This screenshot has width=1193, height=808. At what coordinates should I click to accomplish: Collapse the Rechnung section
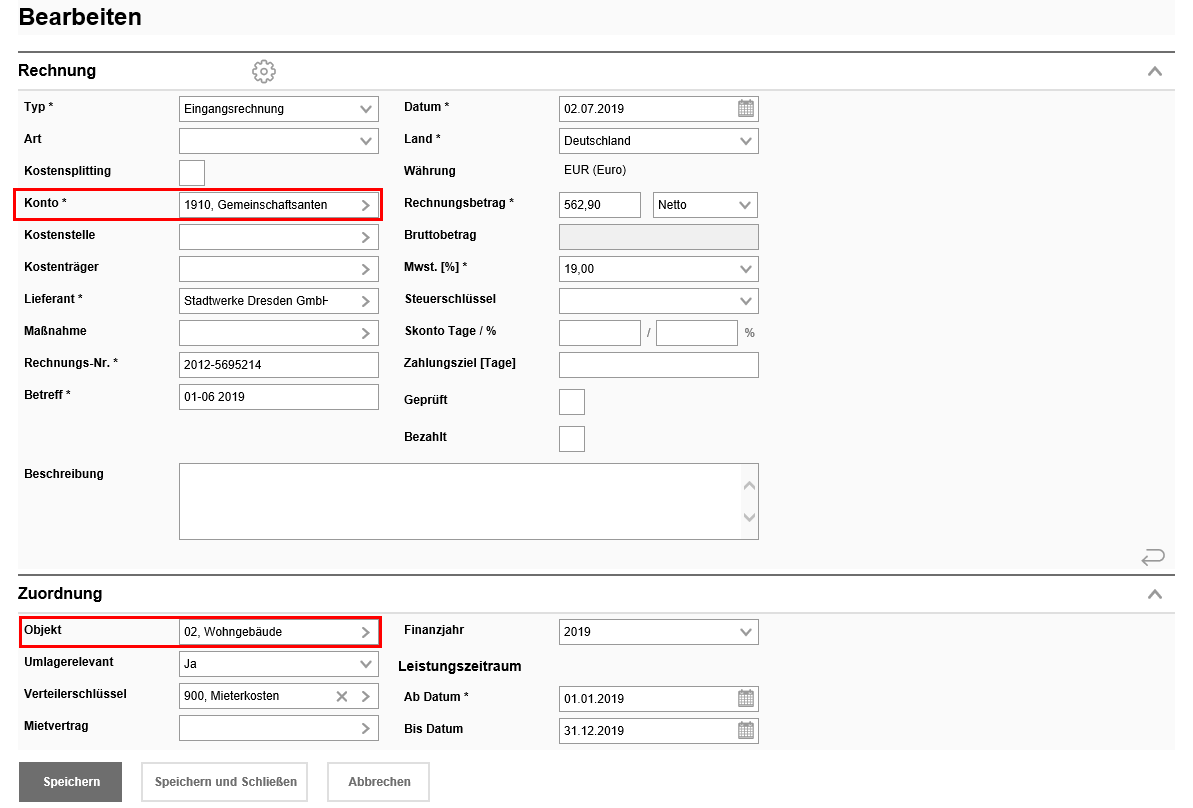[x=1155, y=71]
